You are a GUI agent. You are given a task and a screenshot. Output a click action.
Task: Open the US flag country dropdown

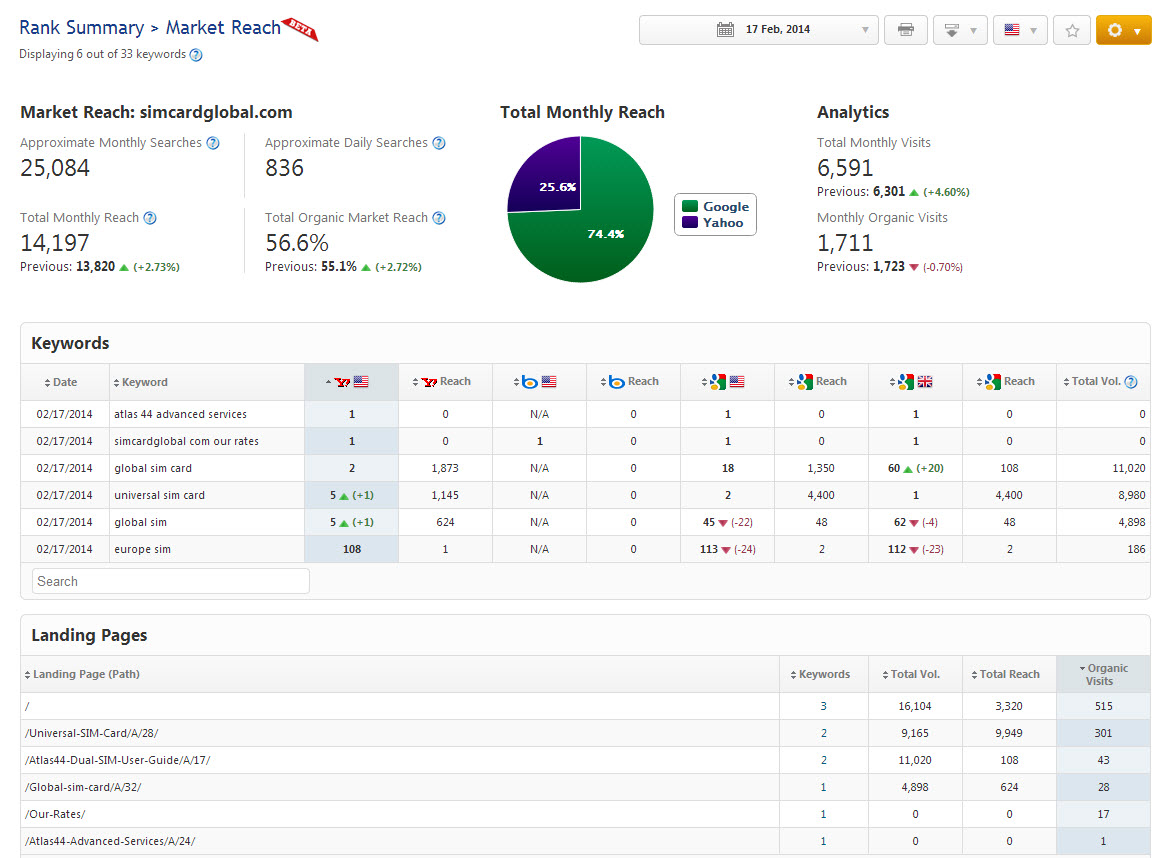1020,30
